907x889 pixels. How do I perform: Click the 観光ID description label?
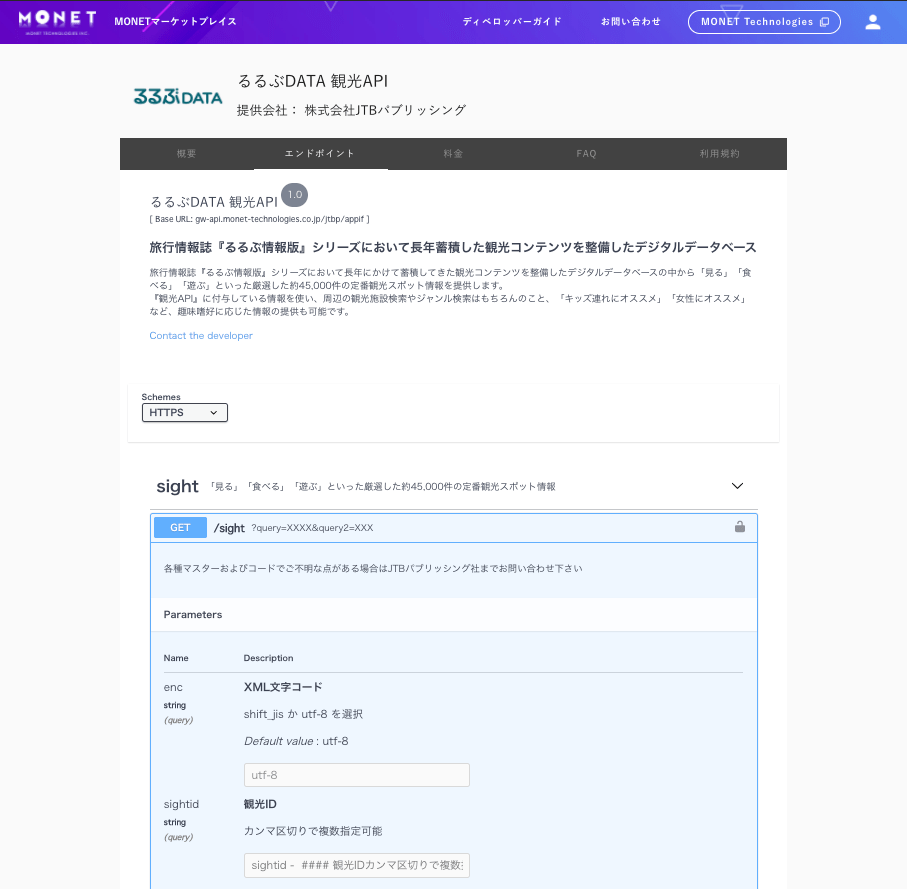(260, 804)
